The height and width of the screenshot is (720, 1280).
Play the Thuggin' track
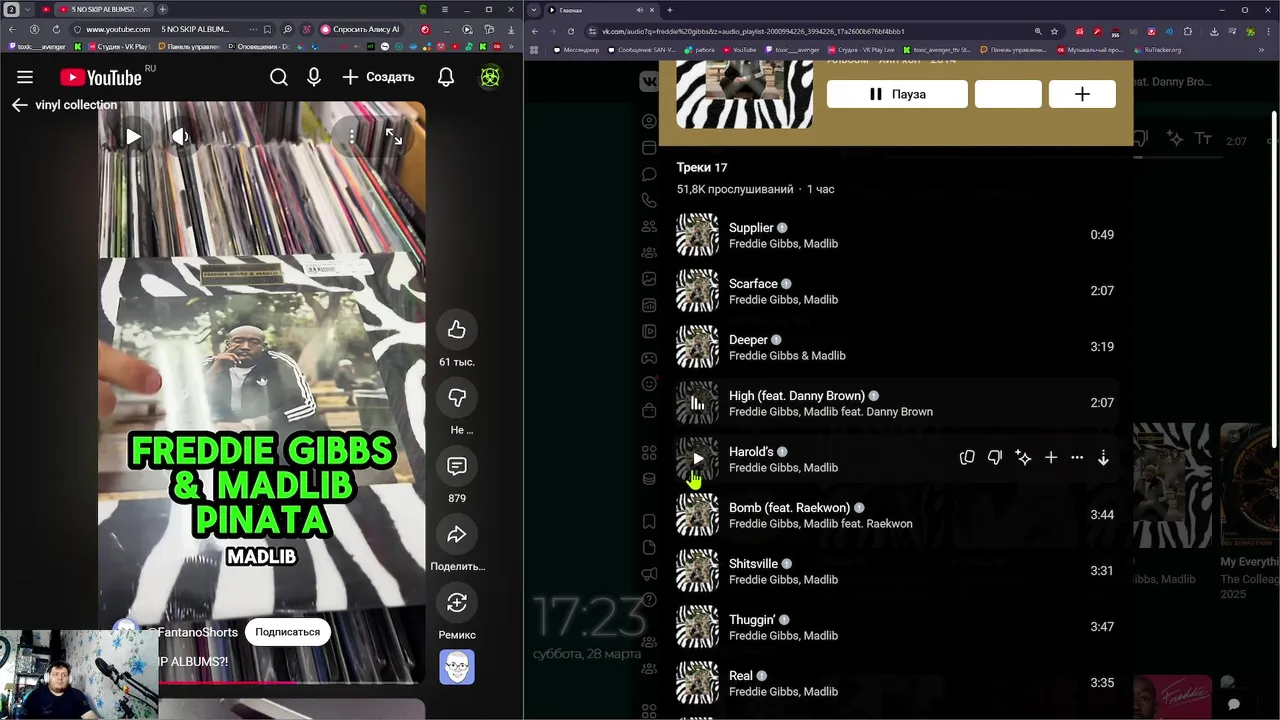895,627
